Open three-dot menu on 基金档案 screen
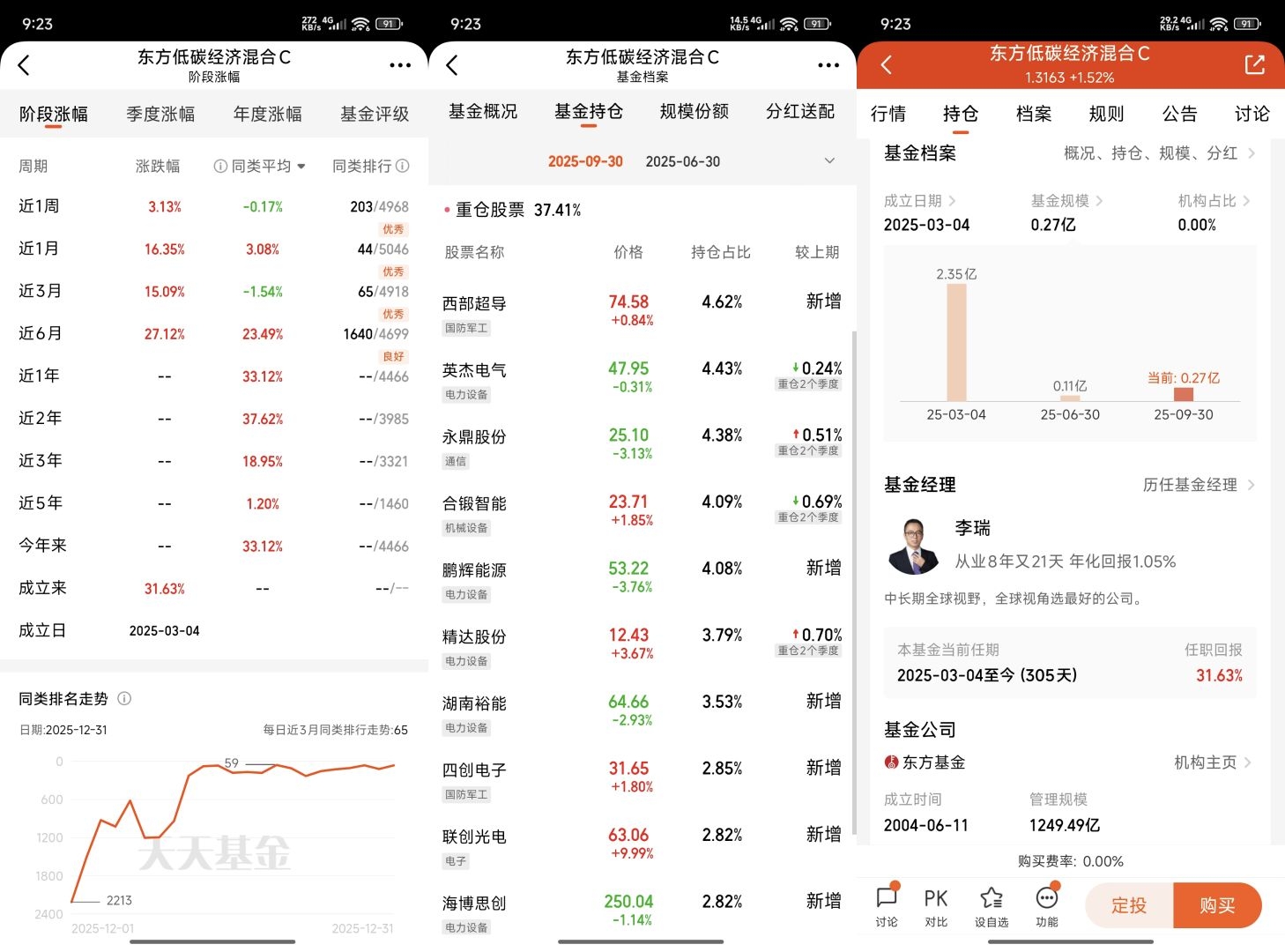The width and height of the screenshot is (1285, 952). point(828,65)
